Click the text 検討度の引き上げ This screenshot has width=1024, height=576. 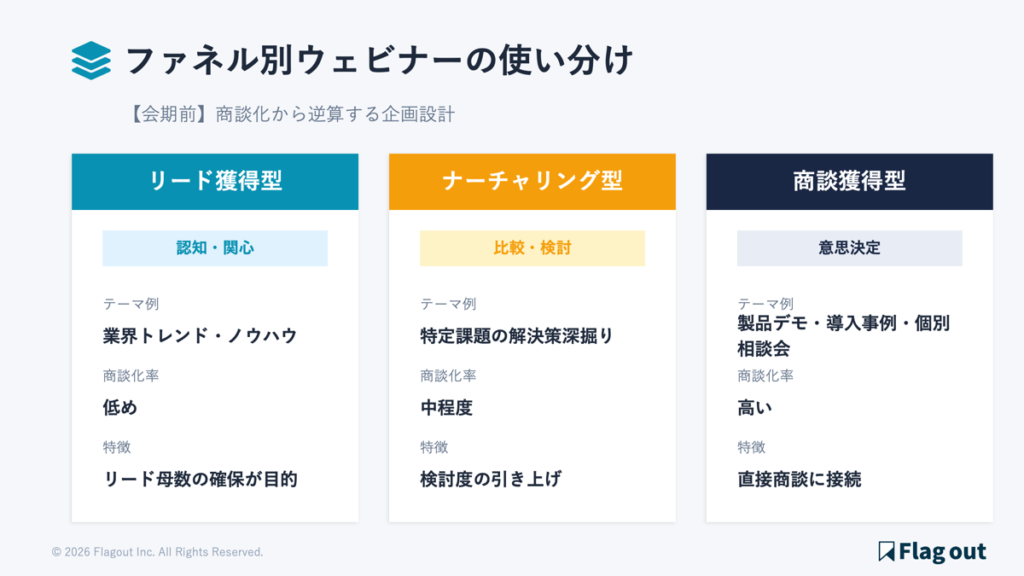pos(490,479)
